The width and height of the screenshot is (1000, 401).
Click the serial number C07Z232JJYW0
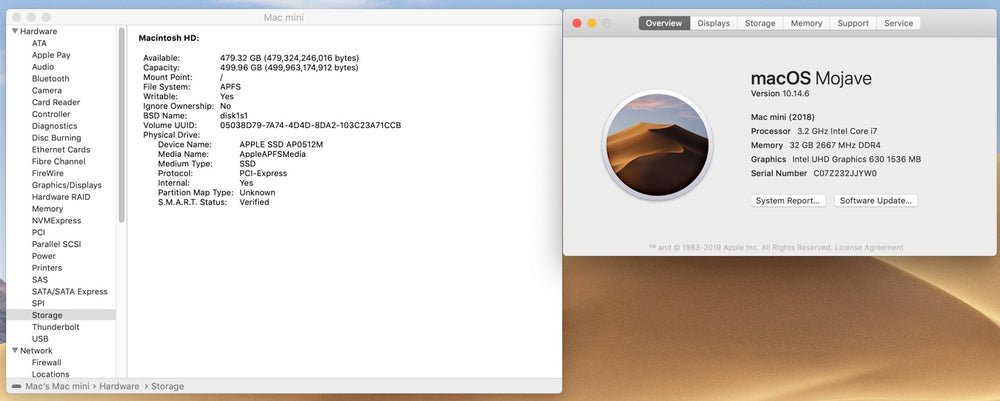tap(845, 173)
